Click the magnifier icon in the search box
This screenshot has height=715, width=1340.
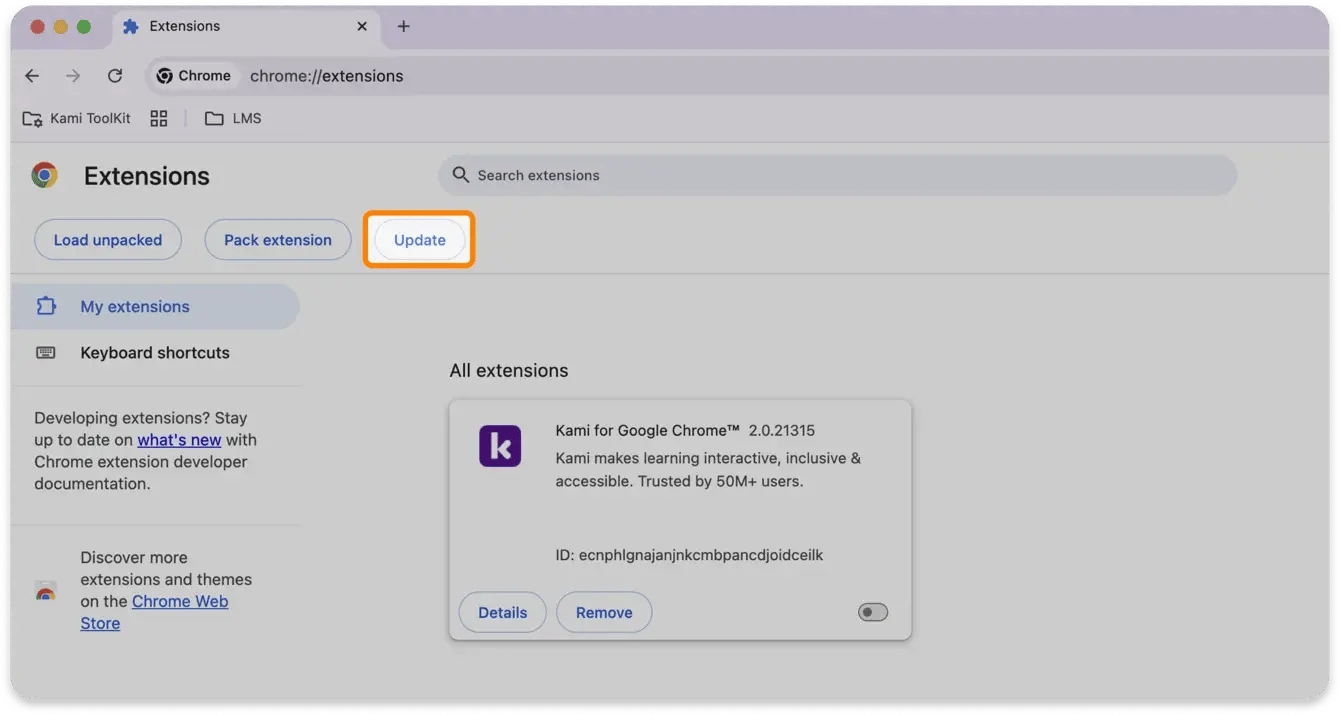click(x=460, y=175)
